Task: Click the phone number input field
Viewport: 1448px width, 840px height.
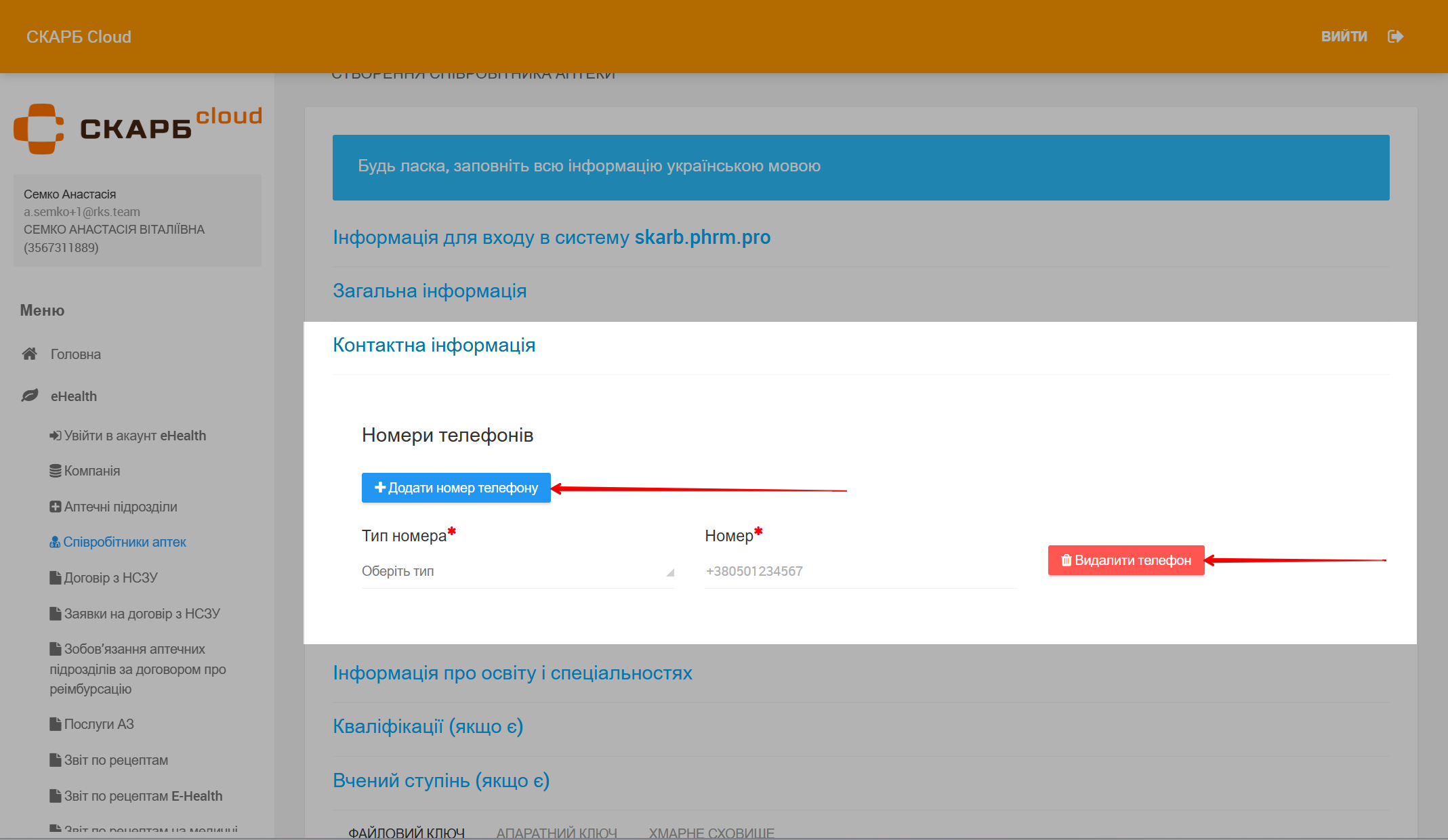Action: click(x=860, y=571)
